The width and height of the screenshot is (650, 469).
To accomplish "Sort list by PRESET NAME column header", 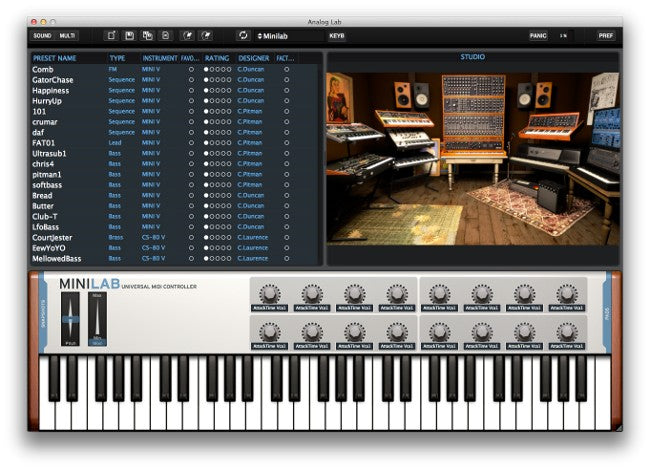I will 54,58.
